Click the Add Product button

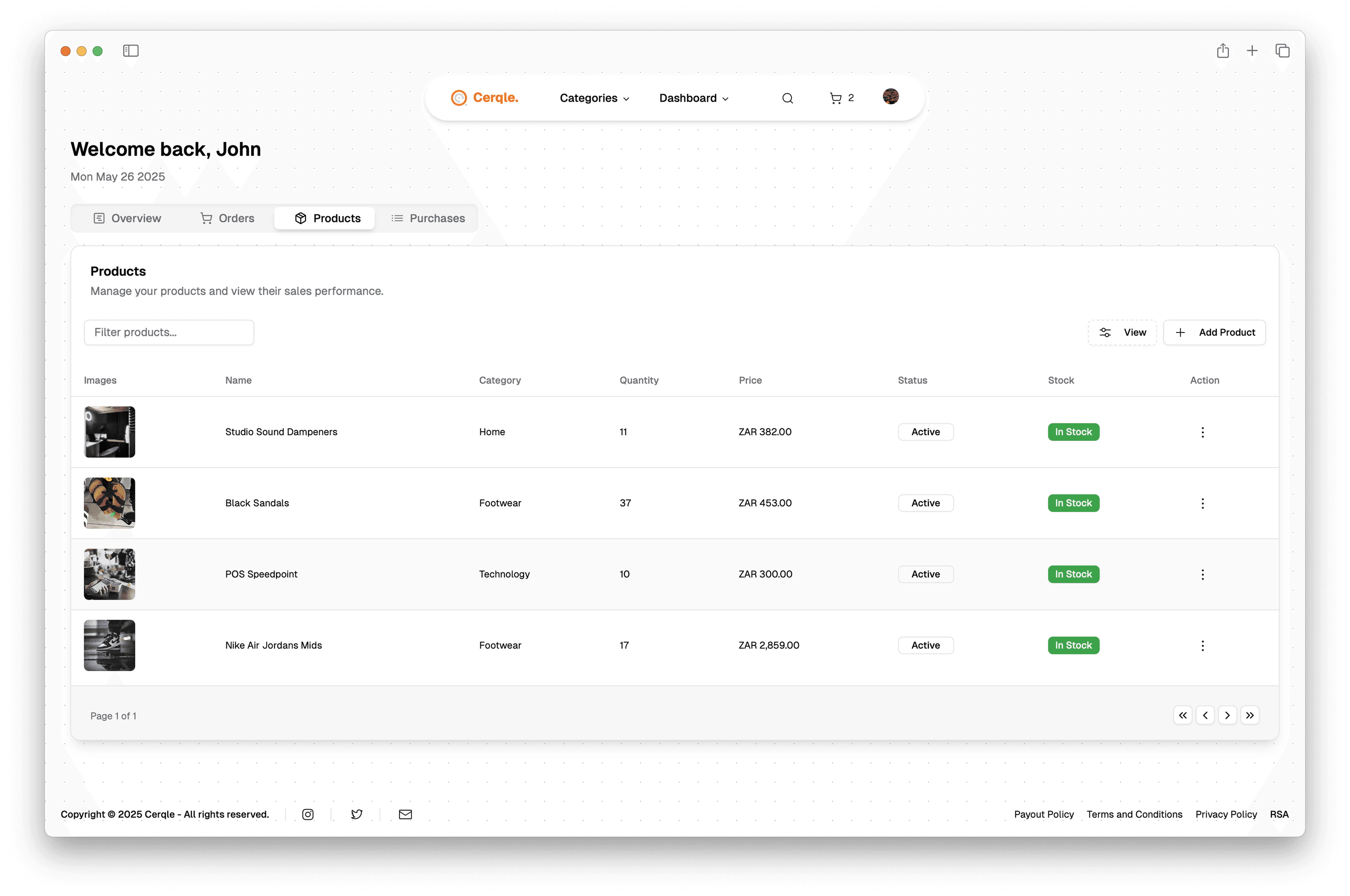click(x=1215, y=332)
